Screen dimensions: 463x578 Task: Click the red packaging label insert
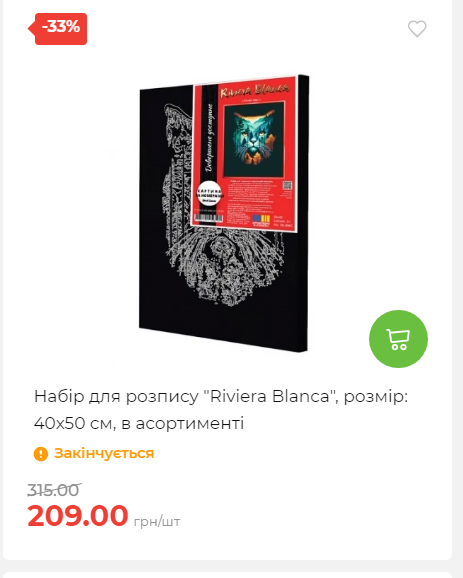point(245,155)
